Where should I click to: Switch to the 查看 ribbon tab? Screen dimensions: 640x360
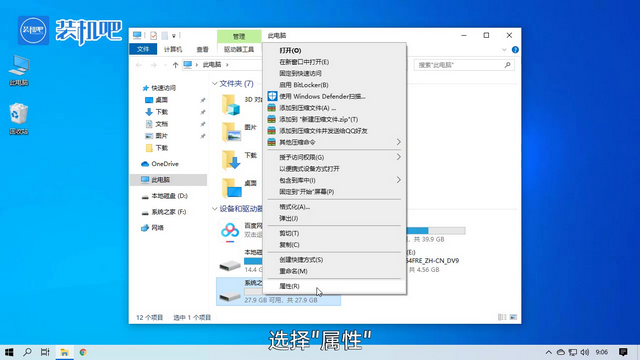[202, 49]
